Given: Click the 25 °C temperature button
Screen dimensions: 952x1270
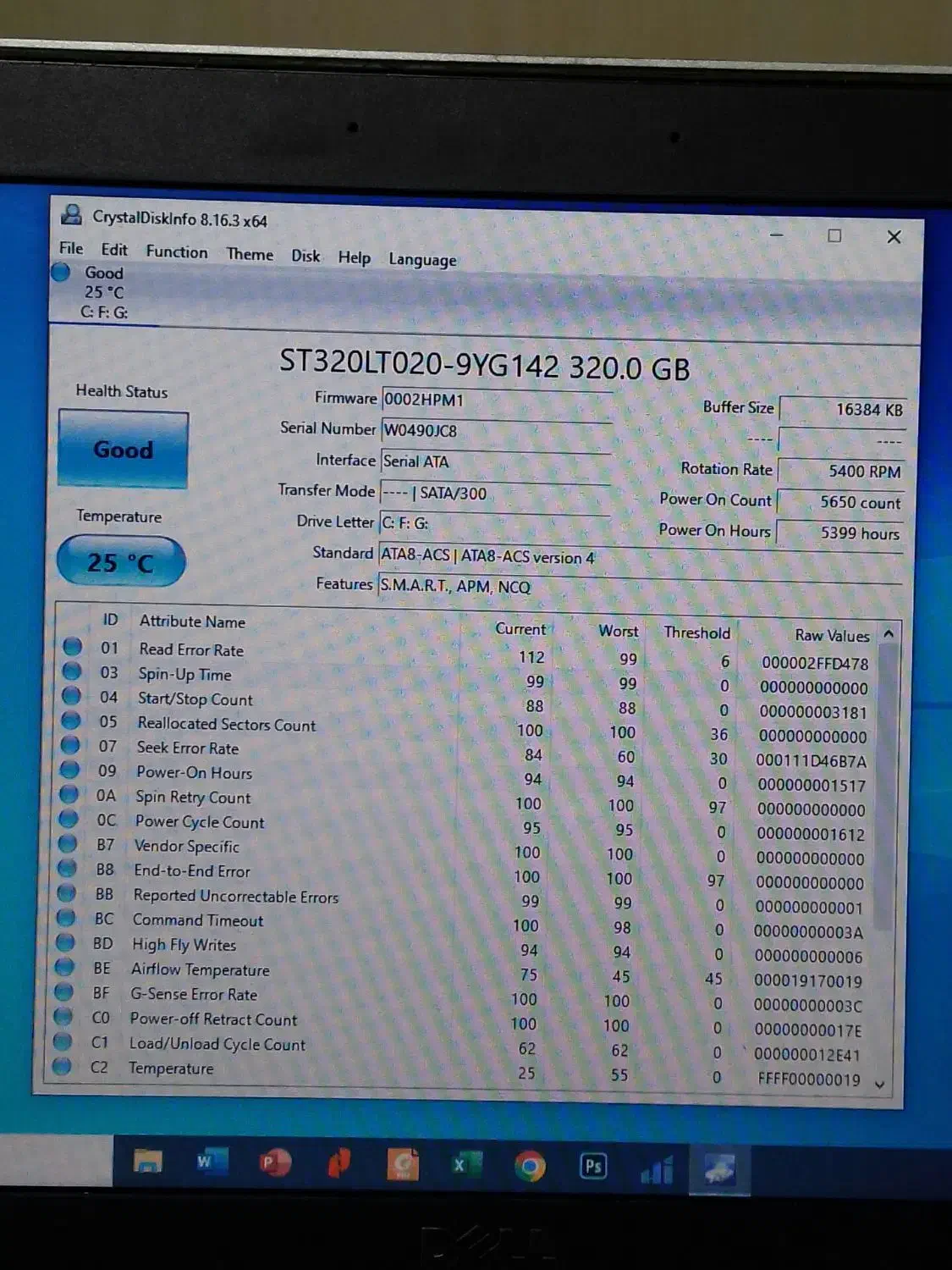Looking at the screenshot, I should point(120,561).
